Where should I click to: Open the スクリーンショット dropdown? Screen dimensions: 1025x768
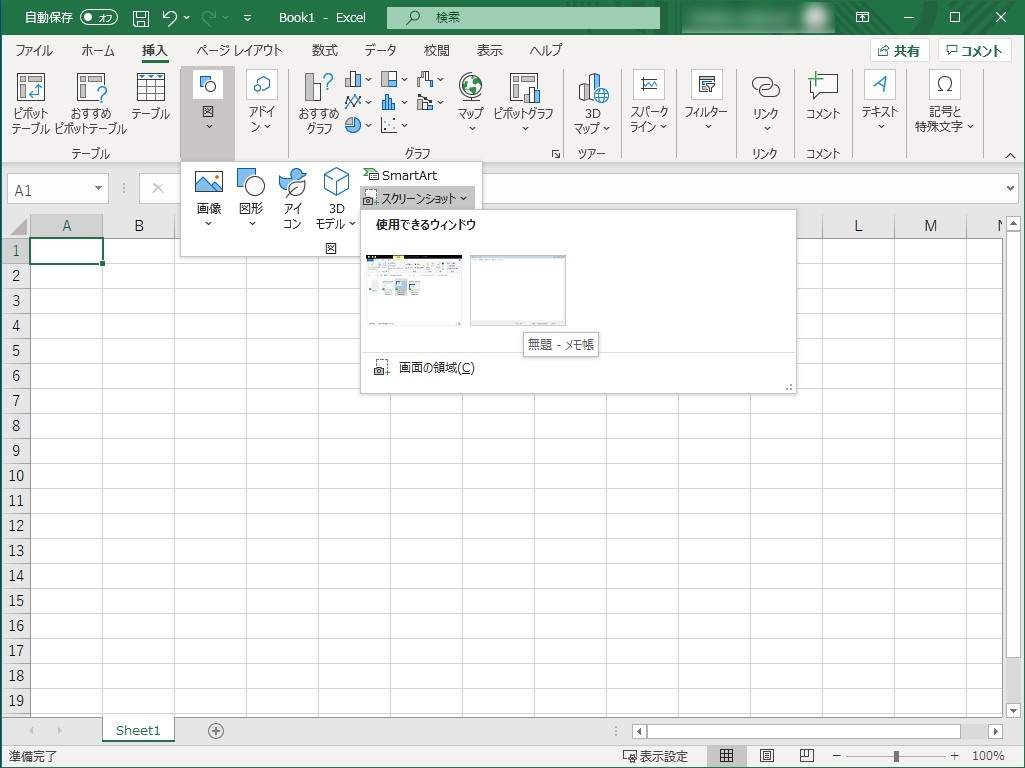(x=416, y=198)
